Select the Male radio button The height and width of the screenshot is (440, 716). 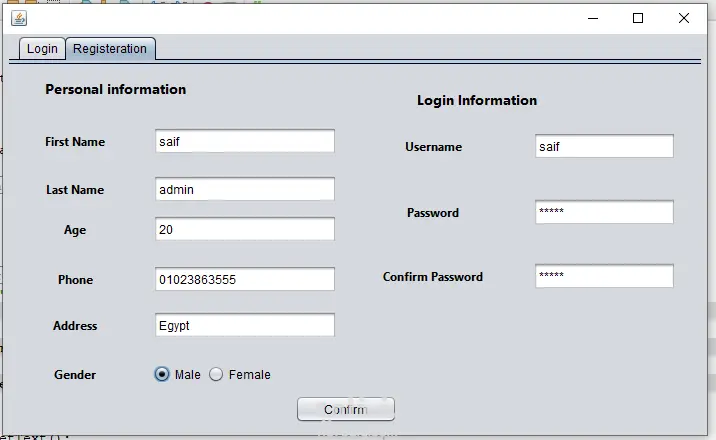coord(162,374)
